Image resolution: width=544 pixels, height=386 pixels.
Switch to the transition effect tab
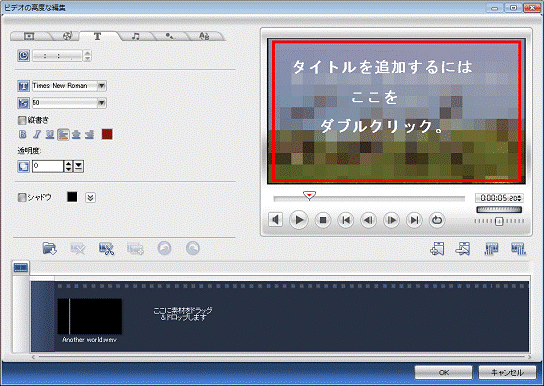point(169,36)
